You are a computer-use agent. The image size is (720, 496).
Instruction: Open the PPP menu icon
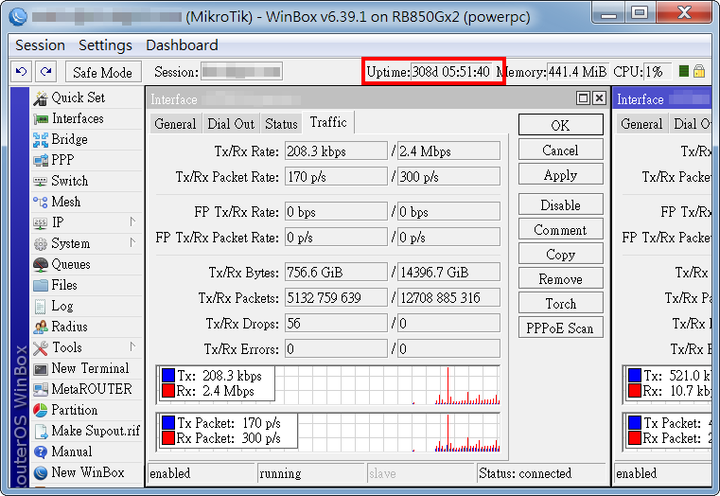40,160
